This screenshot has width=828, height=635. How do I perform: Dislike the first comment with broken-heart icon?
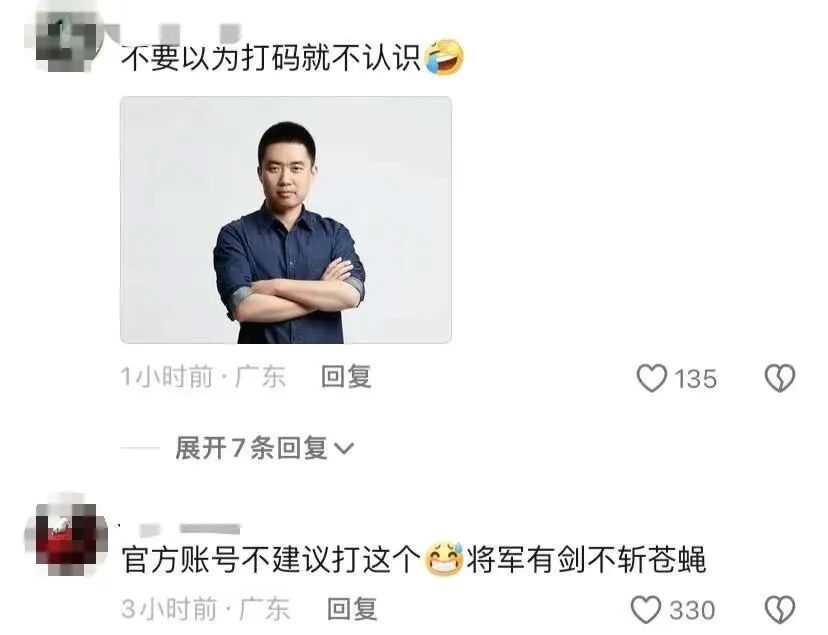tap(780, 378)
